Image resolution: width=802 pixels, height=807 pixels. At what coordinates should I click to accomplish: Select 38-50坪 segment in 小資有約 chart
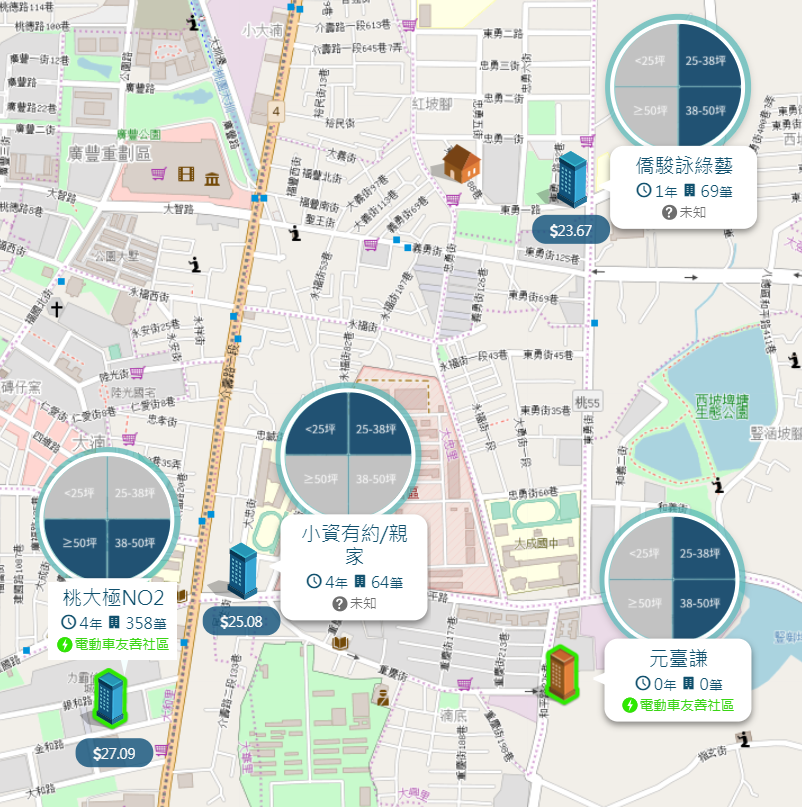pos(380,484)
